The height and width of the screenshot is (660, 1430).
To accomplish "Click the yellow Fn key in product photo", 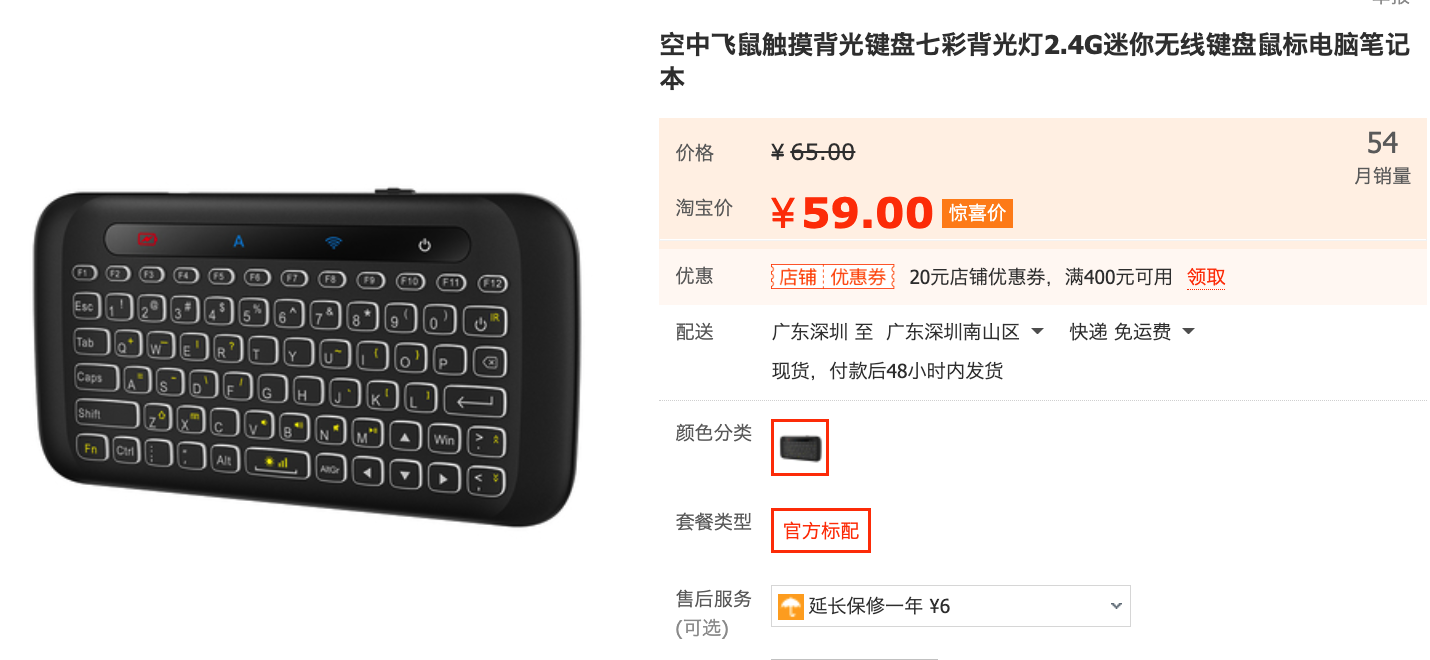I will click(91, 449).
